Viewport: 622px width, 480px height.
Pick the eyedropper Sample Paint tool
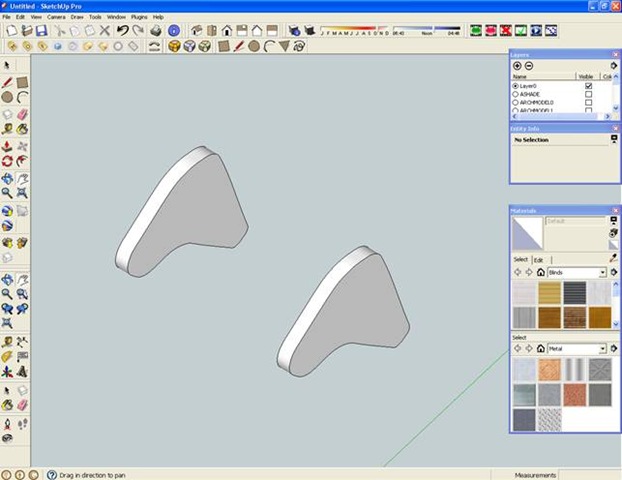pyautogui.click(x=613, y=258)
